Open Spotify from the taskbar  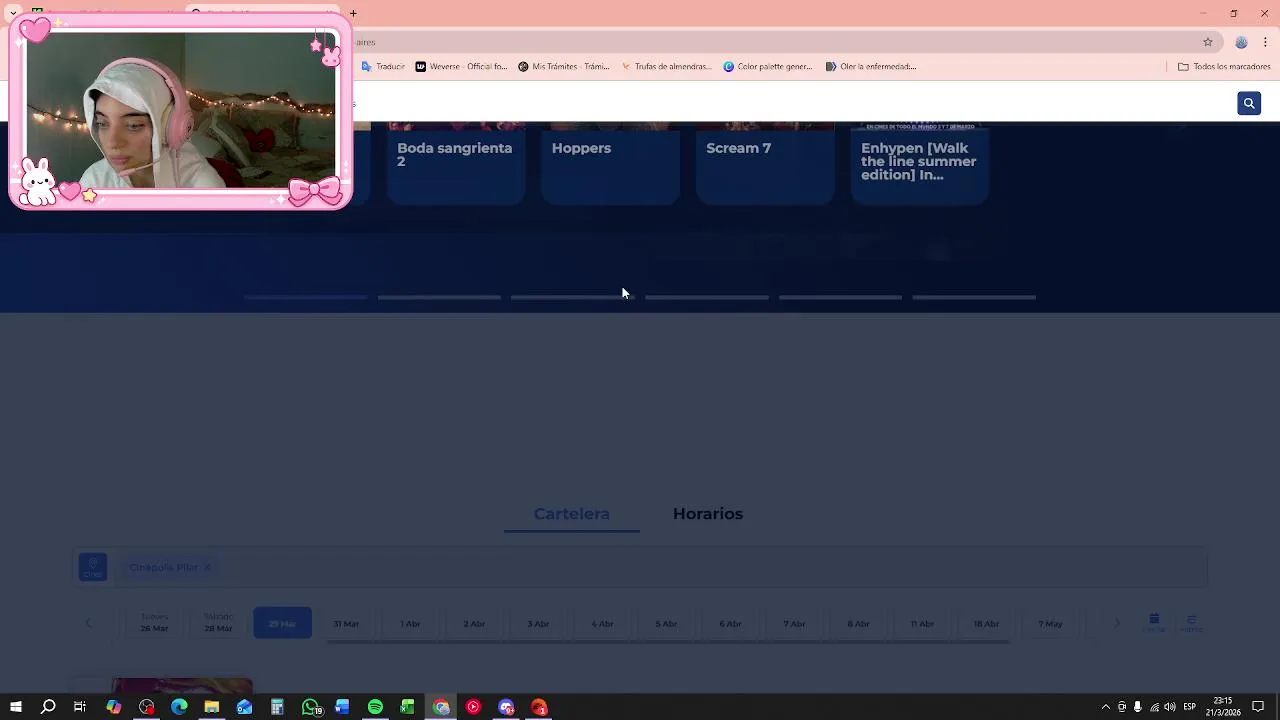(375, 707)
